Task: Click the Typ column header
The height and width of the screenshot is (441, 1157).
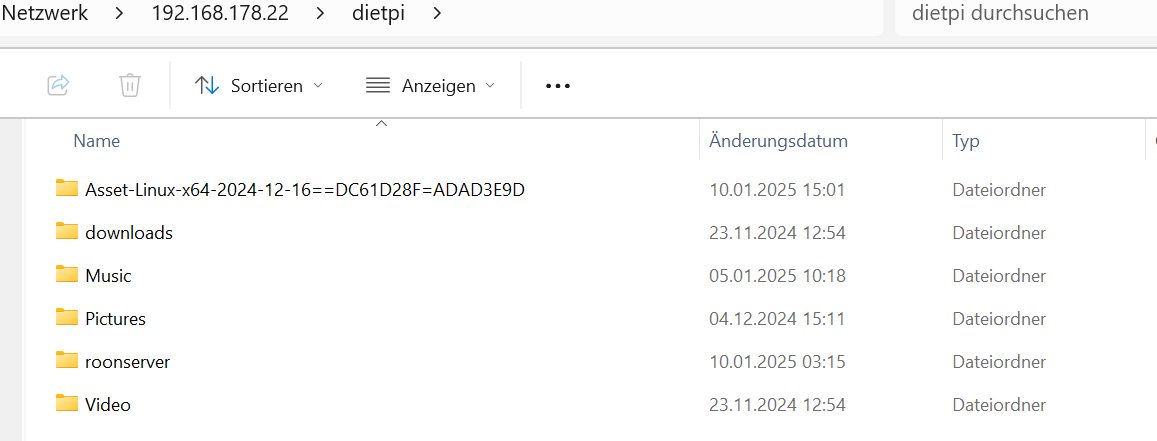Action: pos(966,141)
